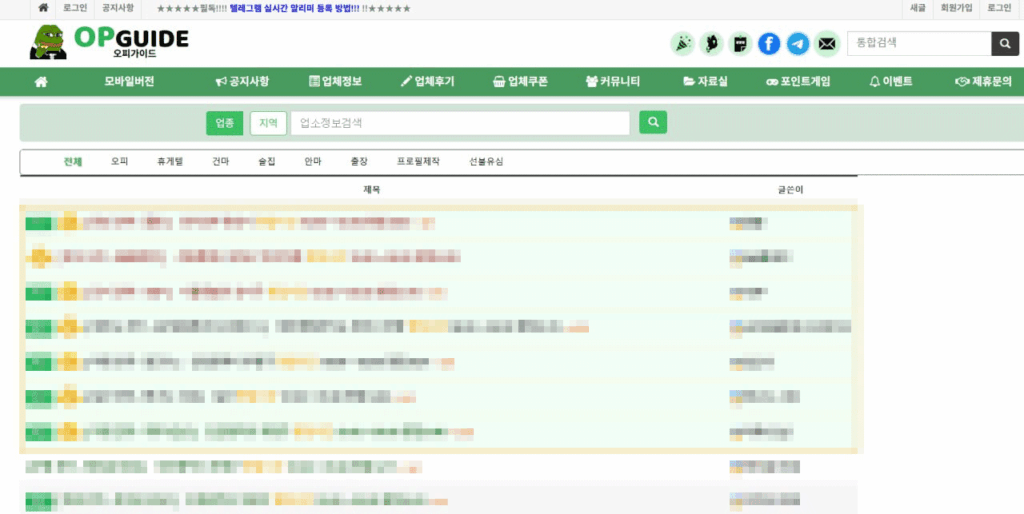Select the 전체 category tab
This screenshot has height=514, width=1024.
[72, 161]
